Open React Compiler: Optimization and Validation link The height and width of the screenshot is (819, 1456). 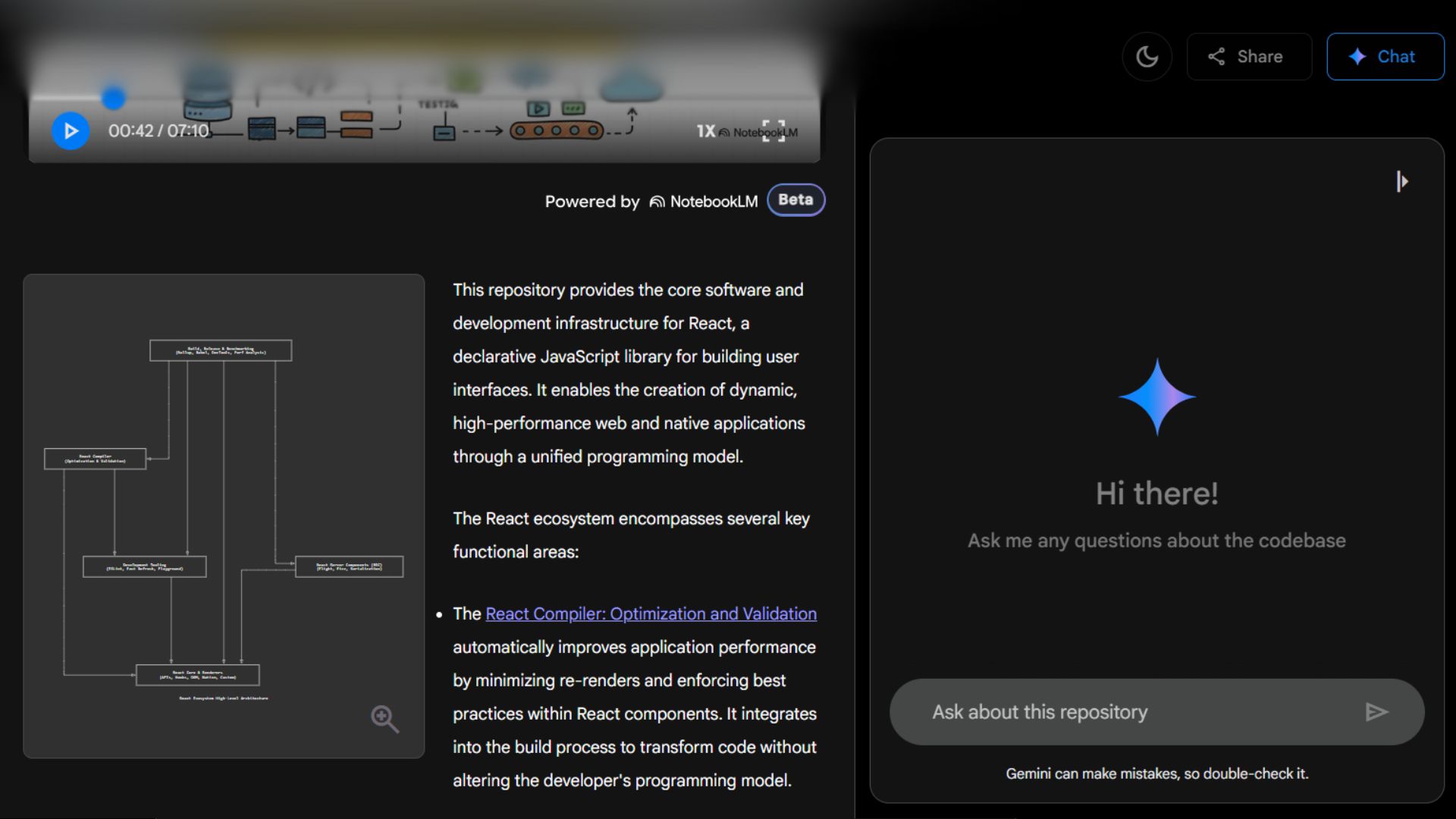[x=651, y=613]
